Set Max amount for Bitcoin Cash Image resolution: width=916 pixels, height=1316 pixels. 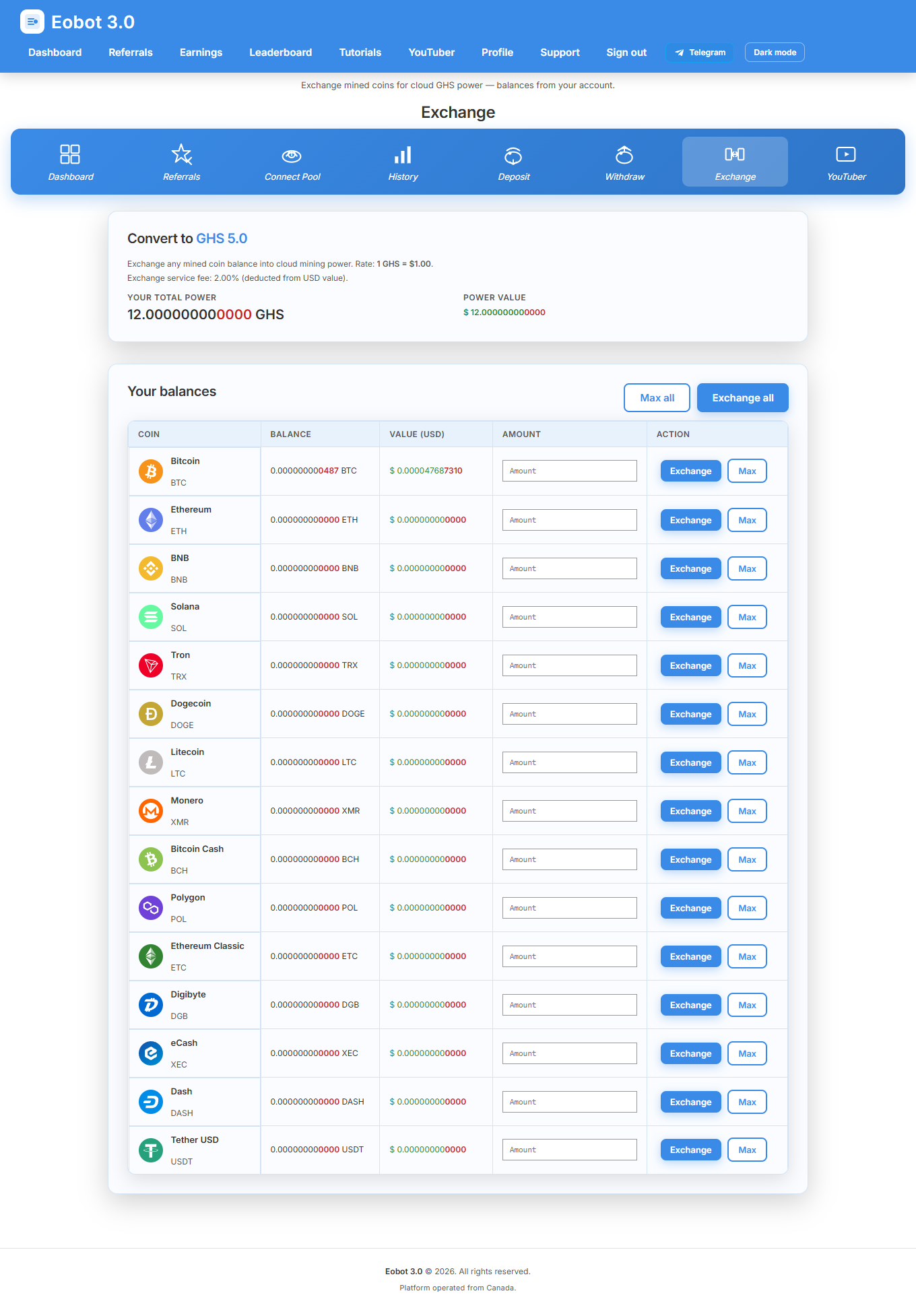pyautogui.click(x=747, y=859)
